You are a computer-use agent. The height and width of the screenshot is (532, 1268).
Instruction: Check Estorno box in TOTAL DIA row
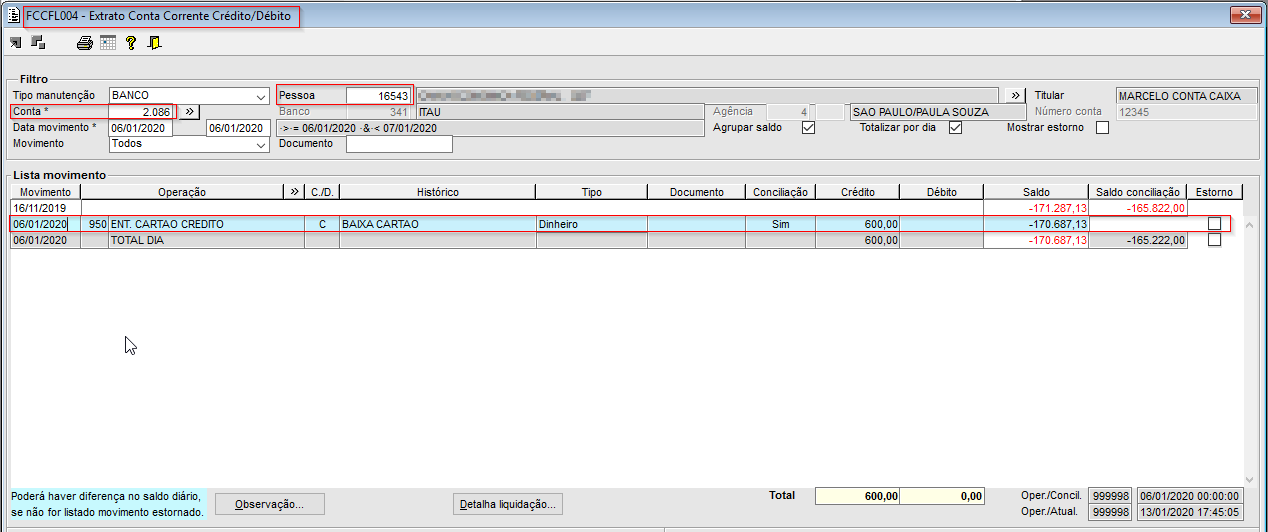(1214, 240)
